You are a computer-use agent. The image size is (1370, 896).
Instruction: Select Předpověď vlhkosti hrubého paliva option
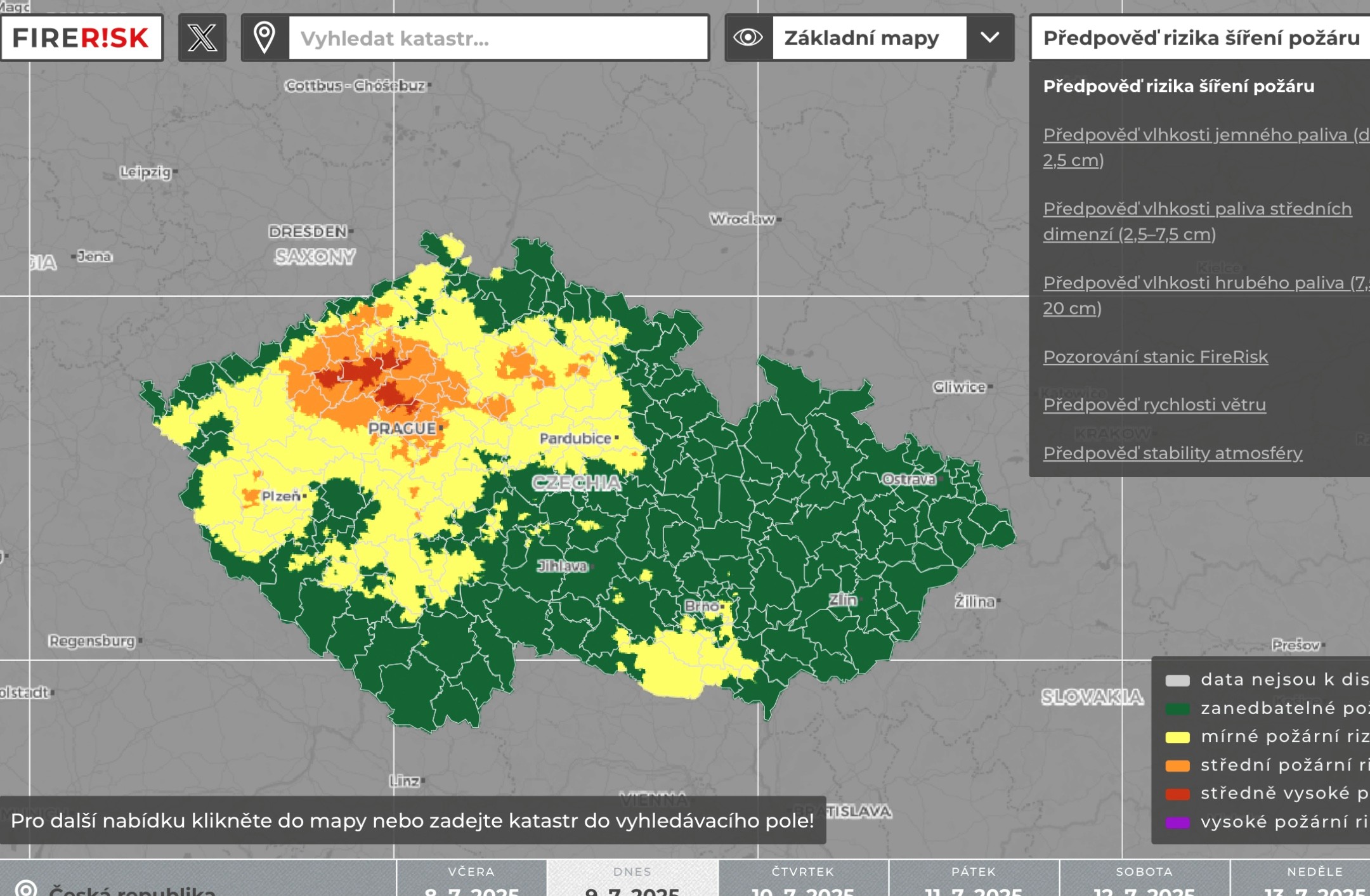click(1206, 295)
